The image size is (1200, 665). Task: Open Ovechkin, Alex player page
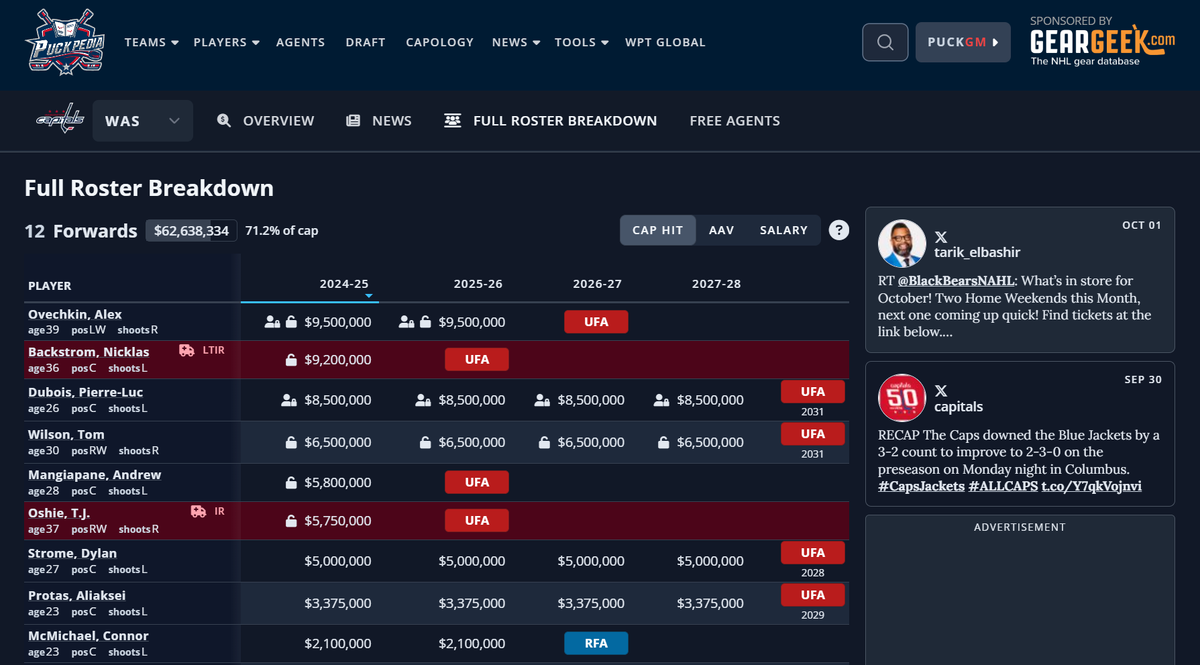pyautogui.click(x=75, y=314)
